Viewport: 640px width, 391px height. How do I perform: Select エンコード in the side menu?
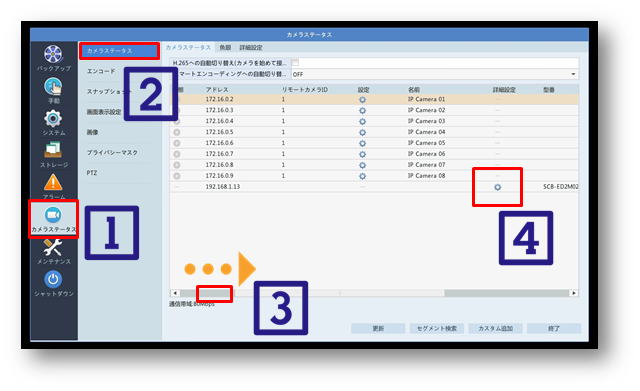[x=101, y=71]
